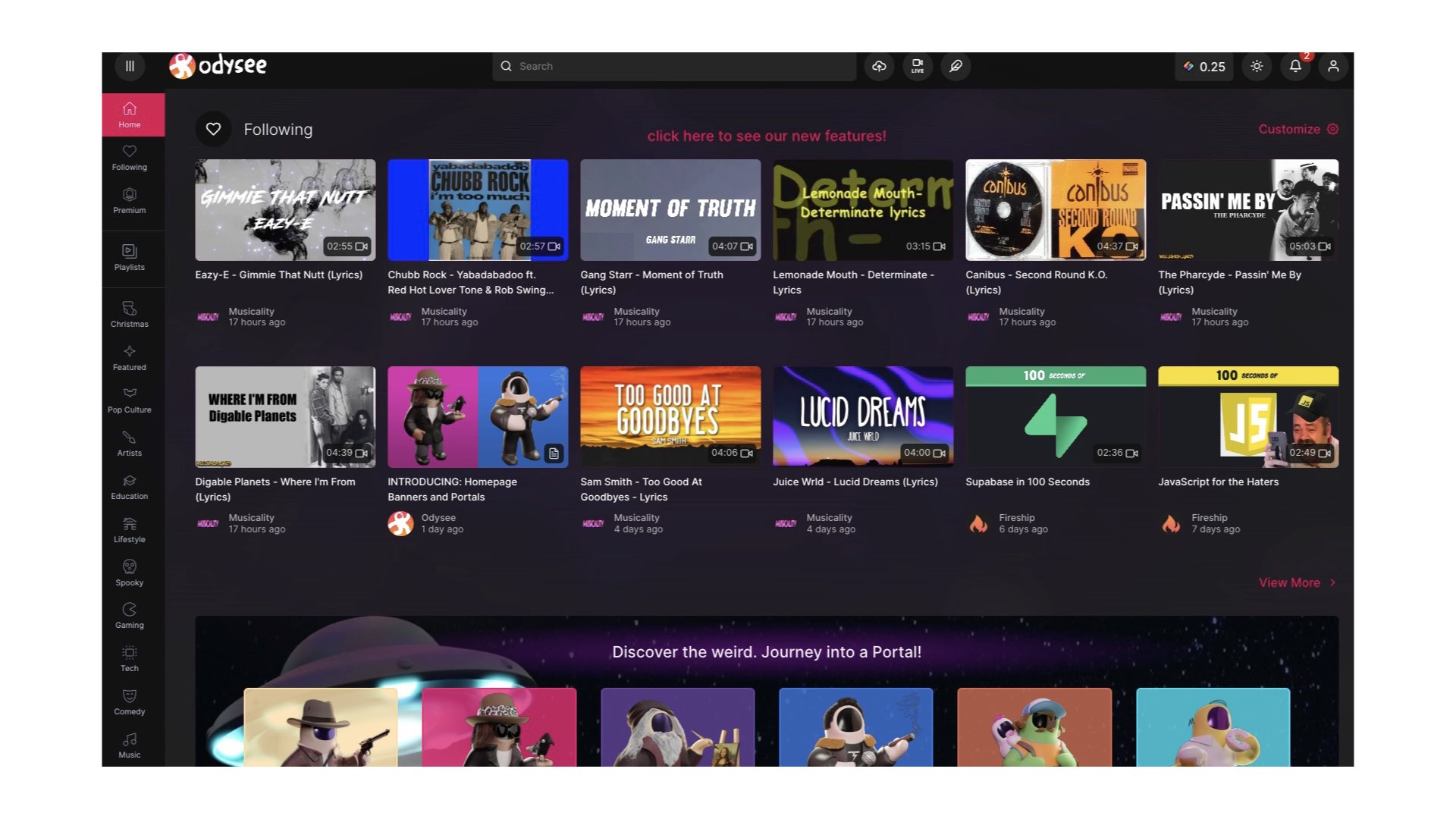Open the Odysee logo home link

[x=218, y=66]
